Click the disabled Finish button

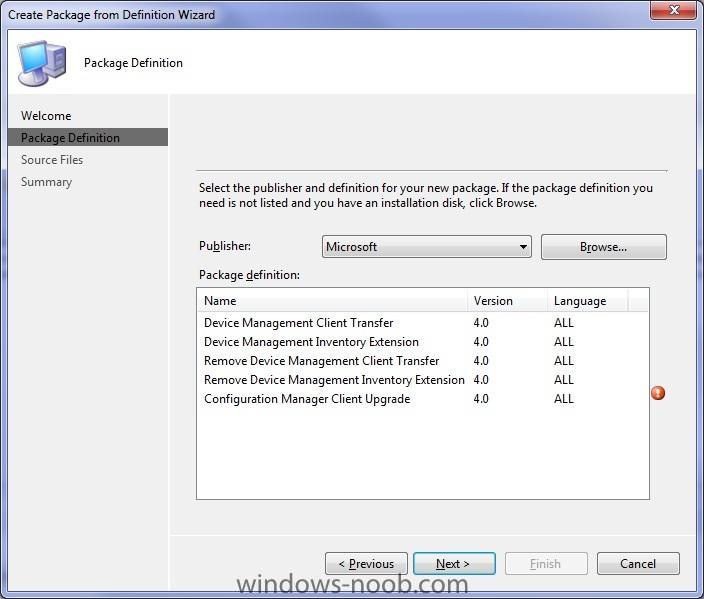coord(546,564)
